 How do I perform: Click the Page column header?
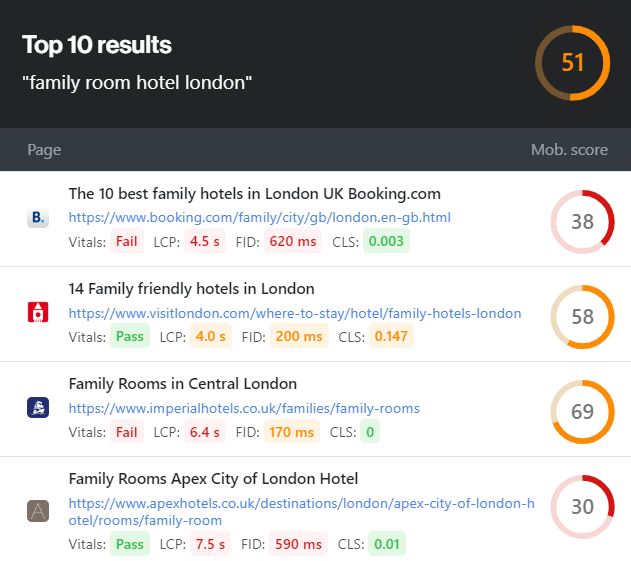pyautogui.click(x=44, y=150)
